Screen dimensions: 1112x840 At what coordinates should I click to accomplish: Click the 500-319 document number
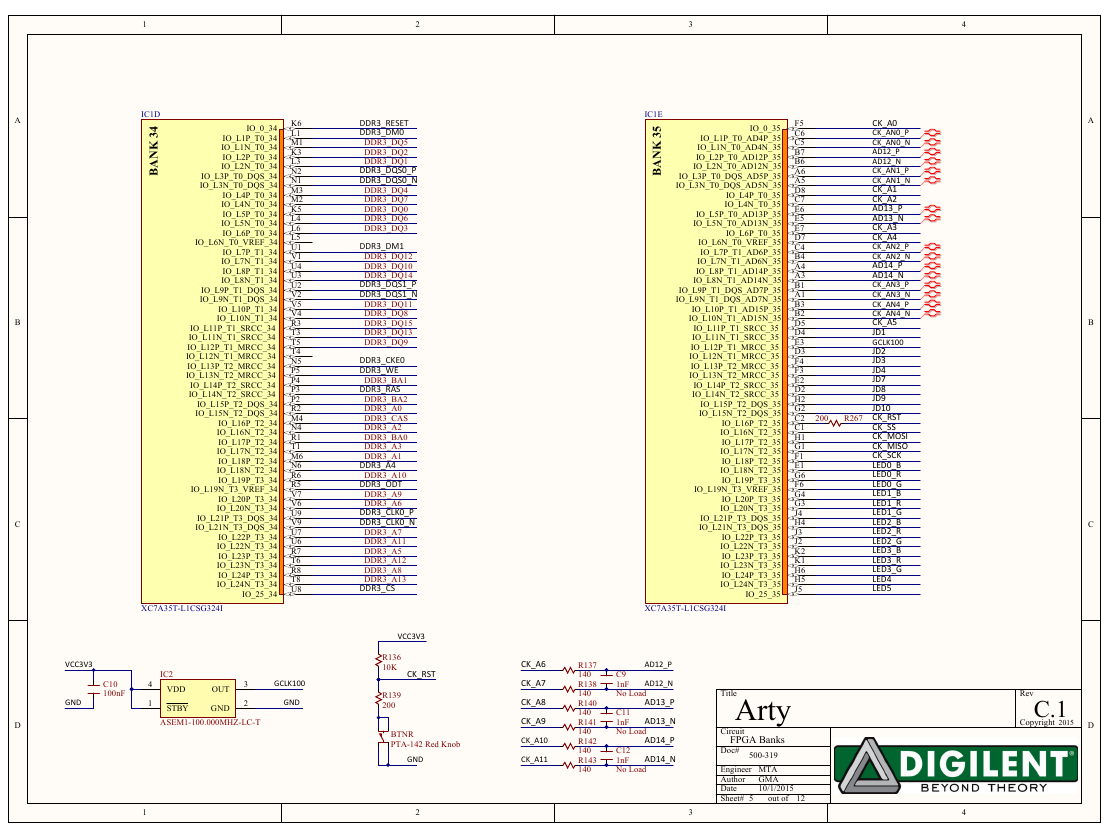point(763,756)
